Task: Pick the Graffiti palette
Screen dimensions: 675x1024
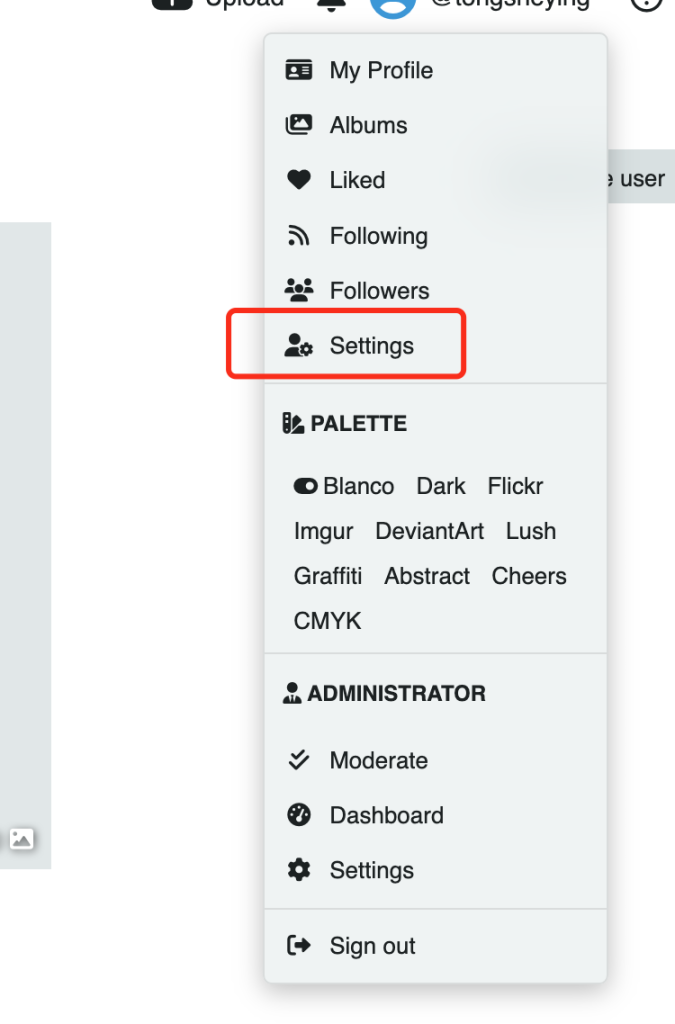Action: pyautogui.click(x=327, y=576)
